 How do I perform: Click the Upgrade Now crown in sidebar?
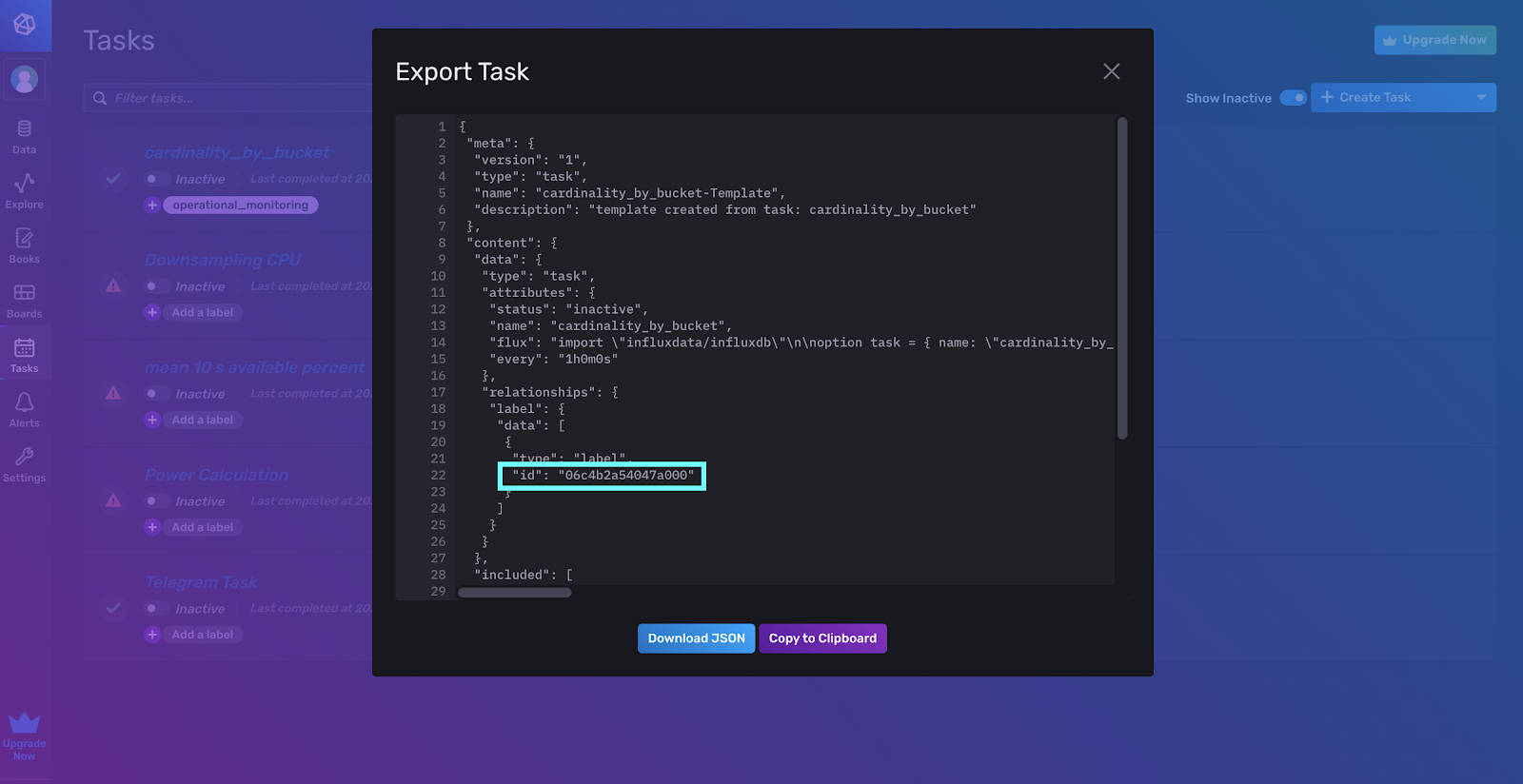click(25, 736)
